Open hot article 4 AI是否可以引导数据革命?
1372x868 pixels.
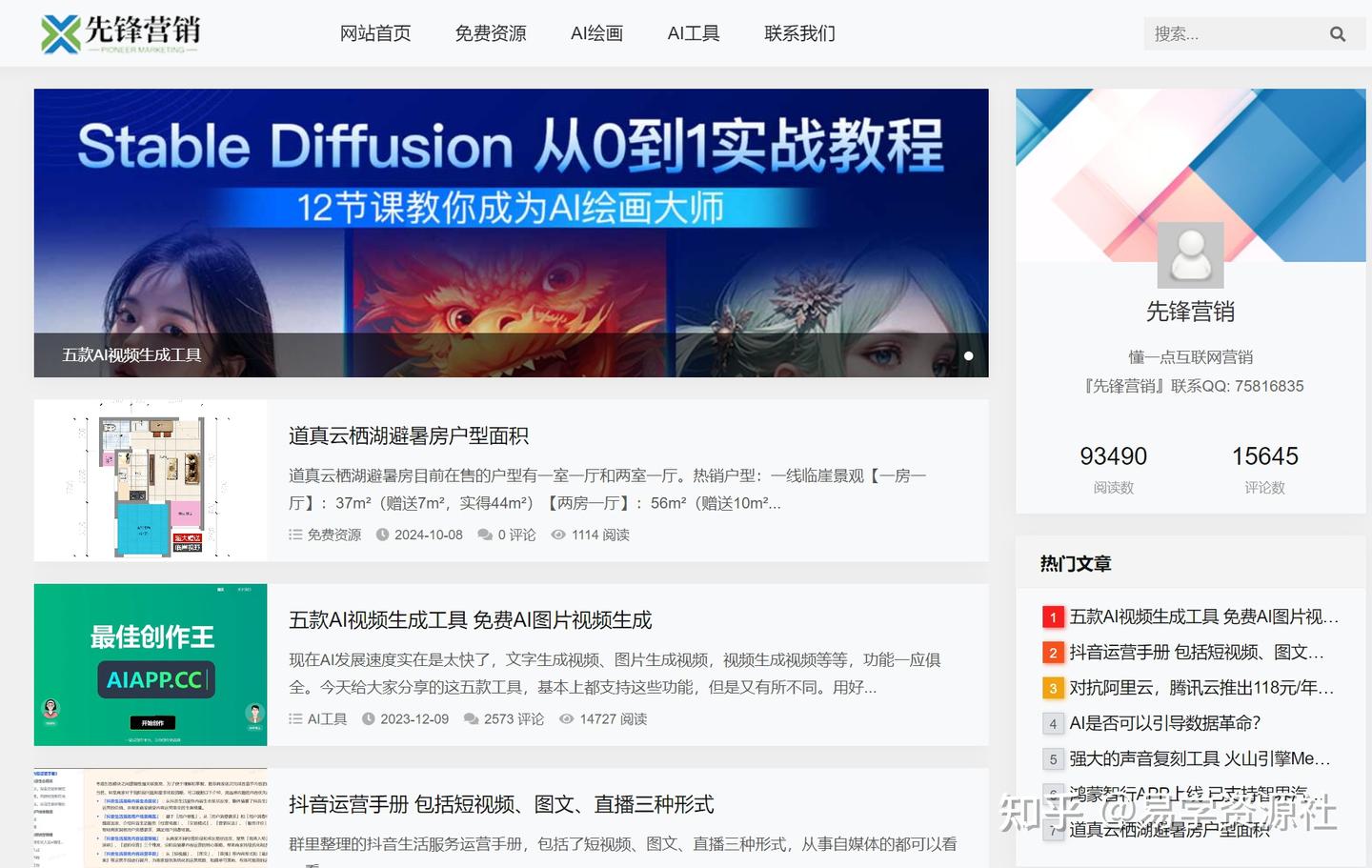1165,723
